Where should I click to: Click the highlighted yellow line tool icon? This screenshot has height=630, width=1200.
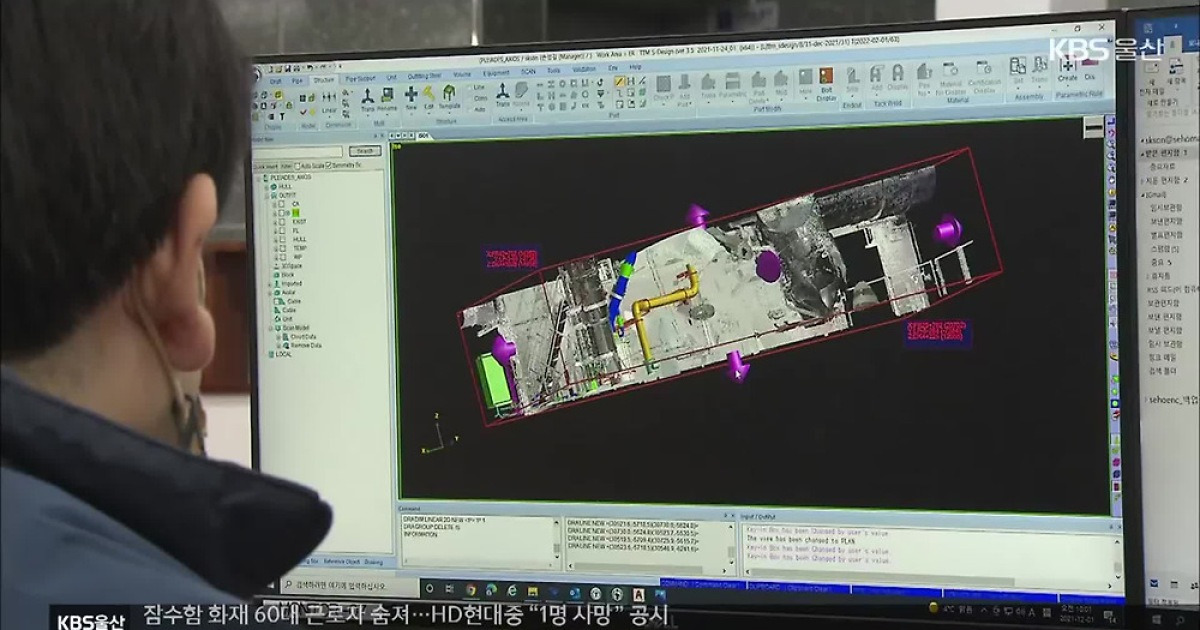[619, 81]
